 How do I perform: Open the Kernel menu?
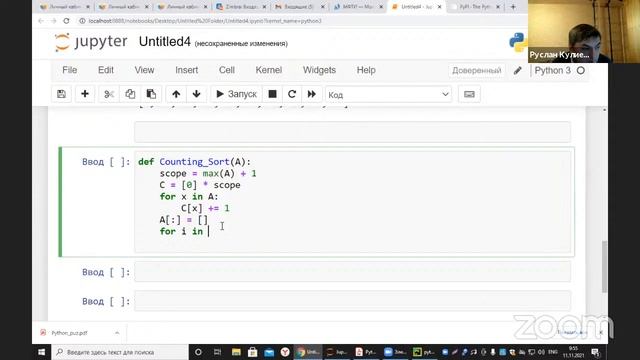click(x=269, y=70)
